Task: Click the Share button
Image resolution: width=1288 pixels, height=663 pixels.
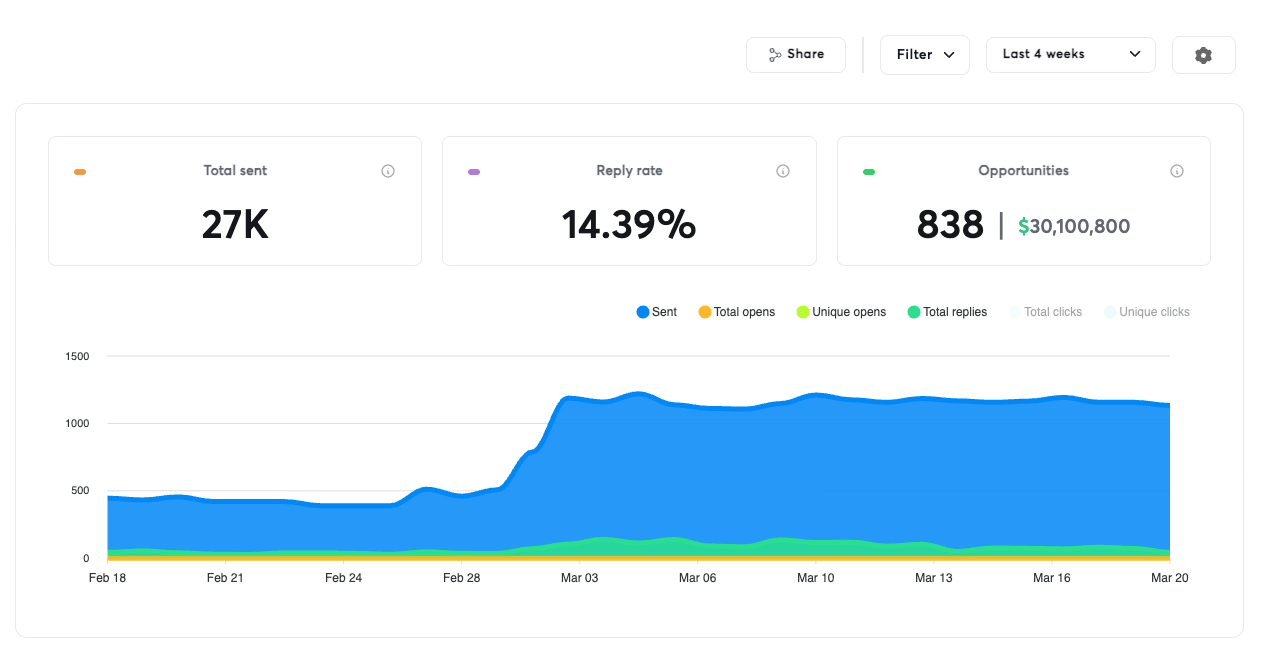Action: 796,54
